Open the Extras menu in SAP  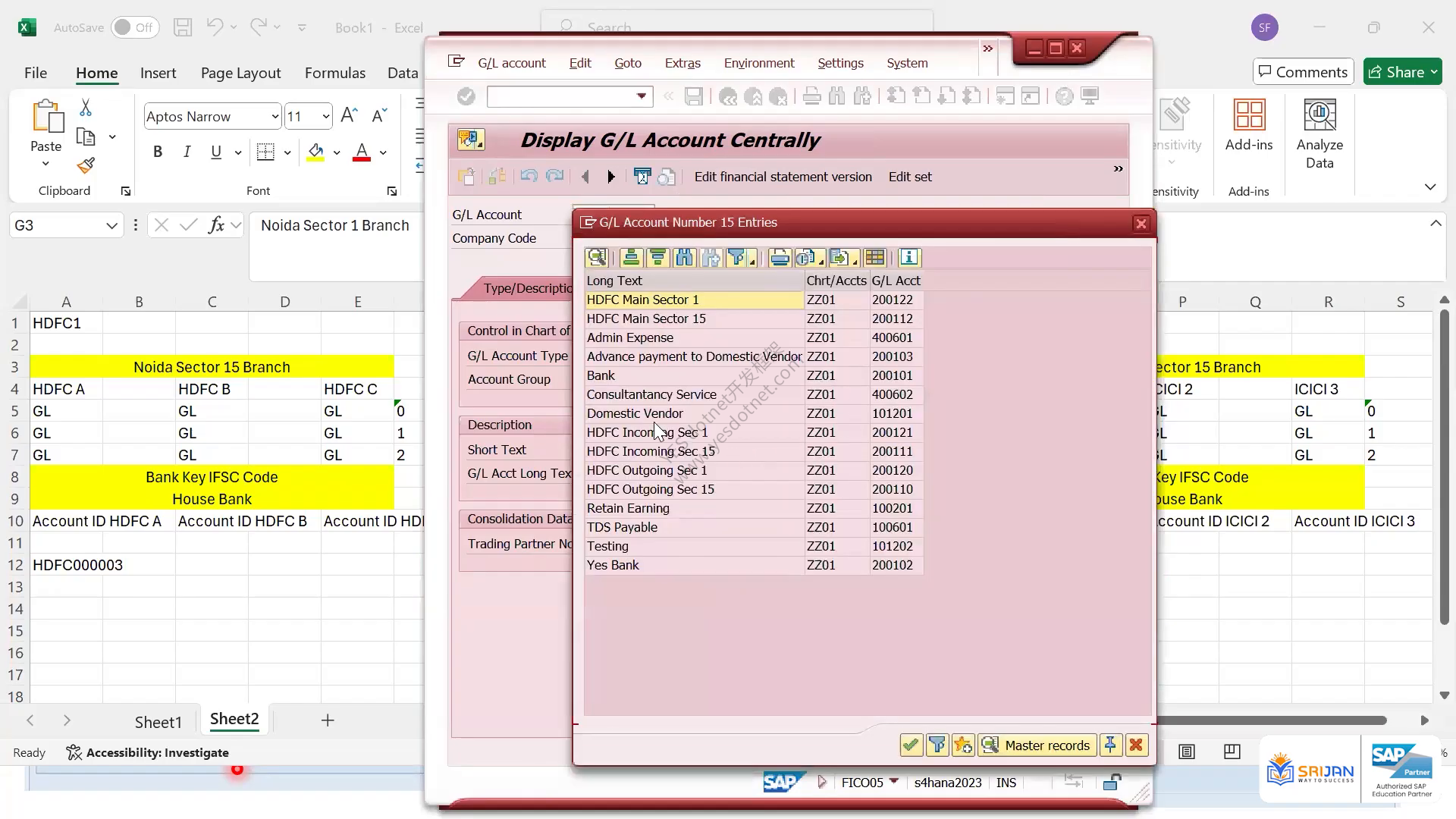coord(682,63)
